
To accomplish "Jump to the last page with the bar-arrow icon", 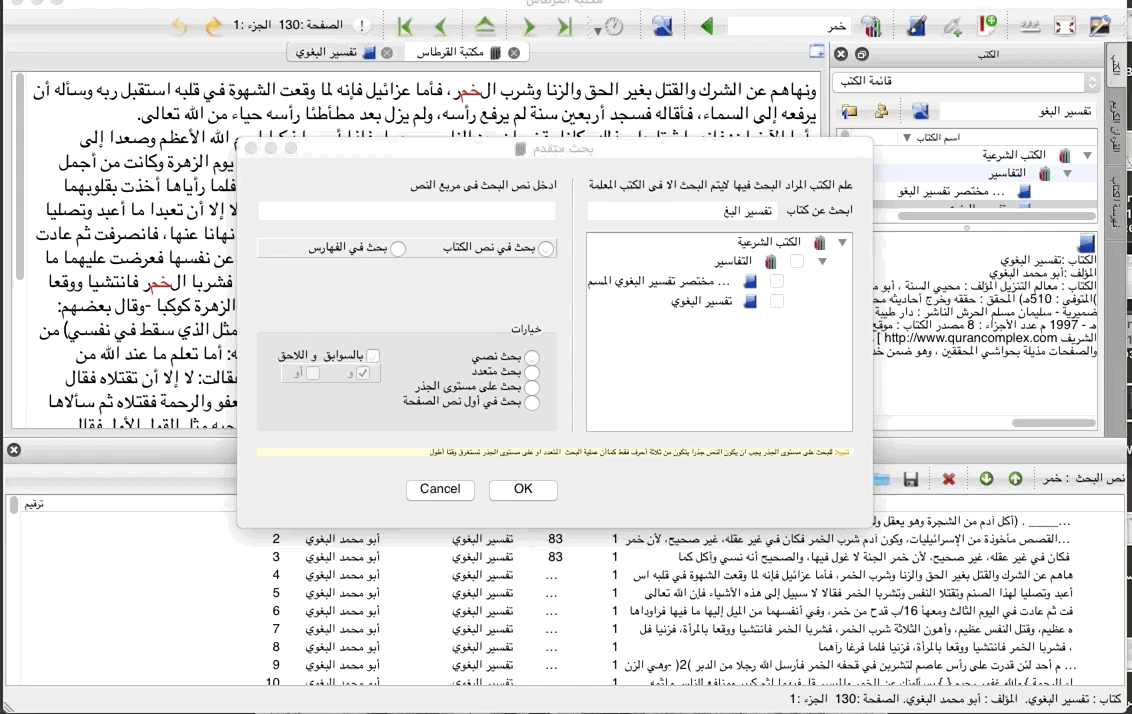I will (x=565, y=27).
